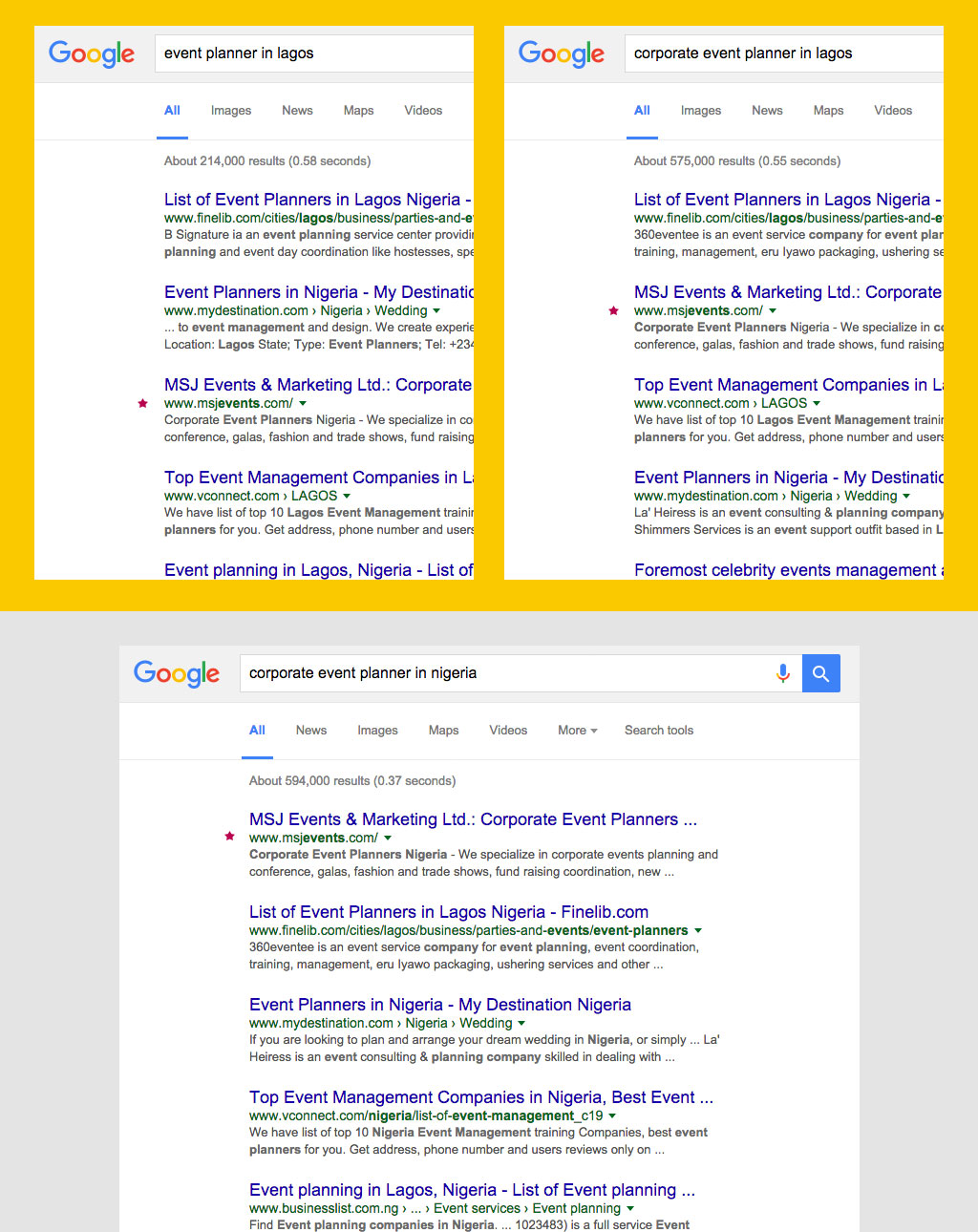Open 'MSJ Events & Marketing Ltd.' result in 'corporate event planner in lagos' panel
Image resolution: width=978 pixels, height=1232 pixels.
pyautogui.click(x=788, y=292)
